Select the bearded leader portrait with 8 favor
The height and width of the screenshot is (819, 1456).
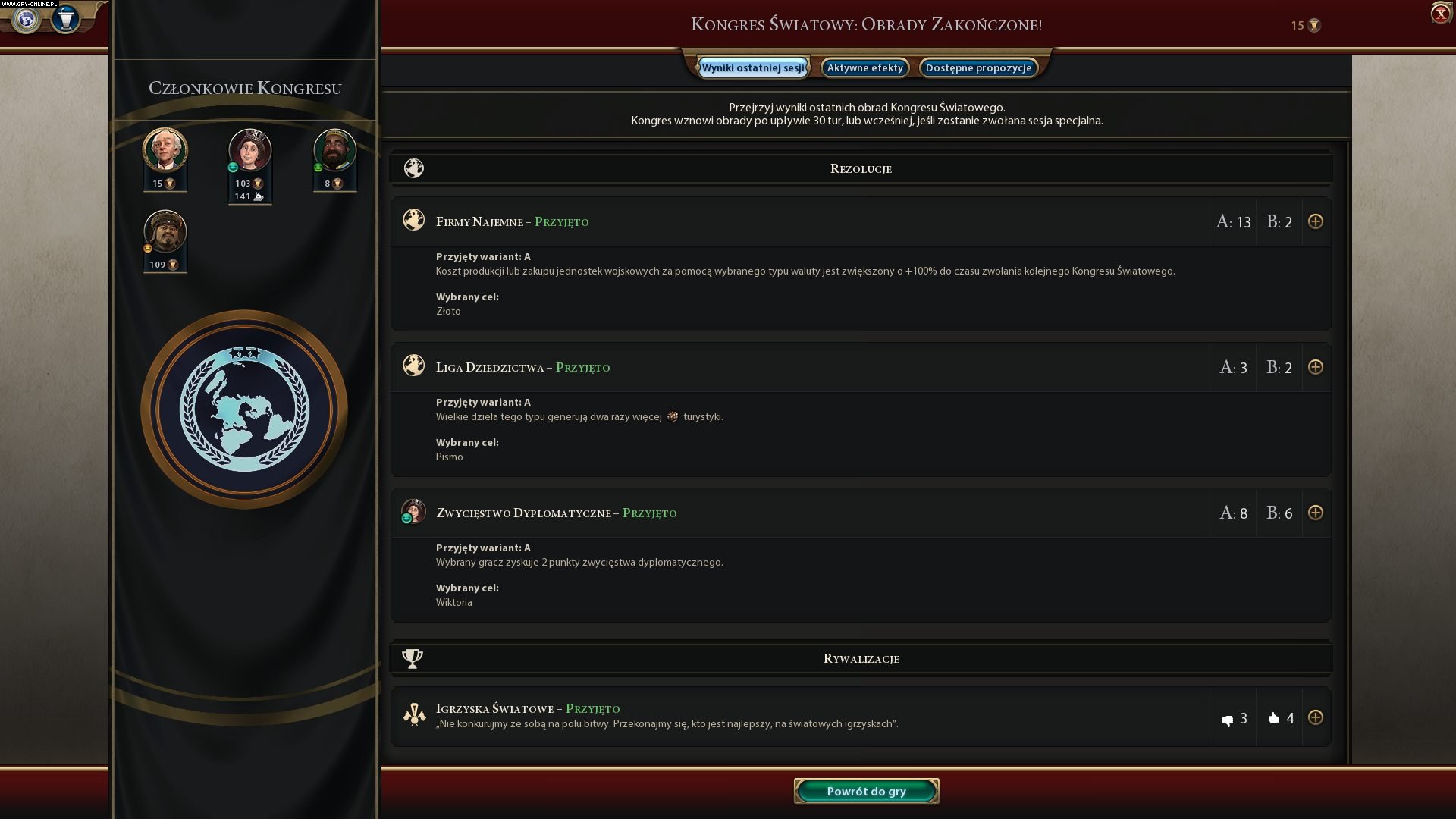[334, 149]
